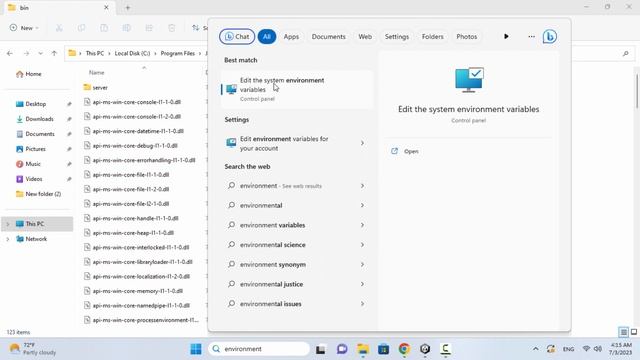Open Edit environment variables for your account

290,143
